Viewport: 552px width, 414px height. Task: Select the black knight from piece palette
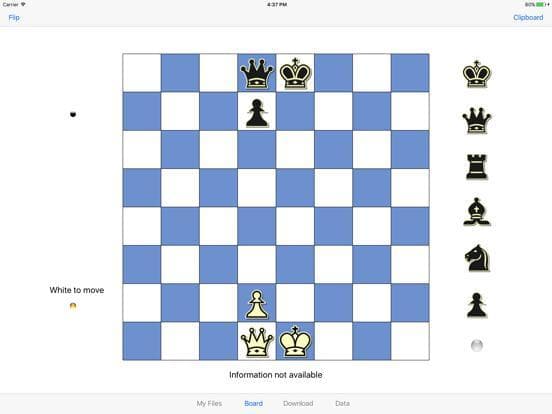point(477,258)
